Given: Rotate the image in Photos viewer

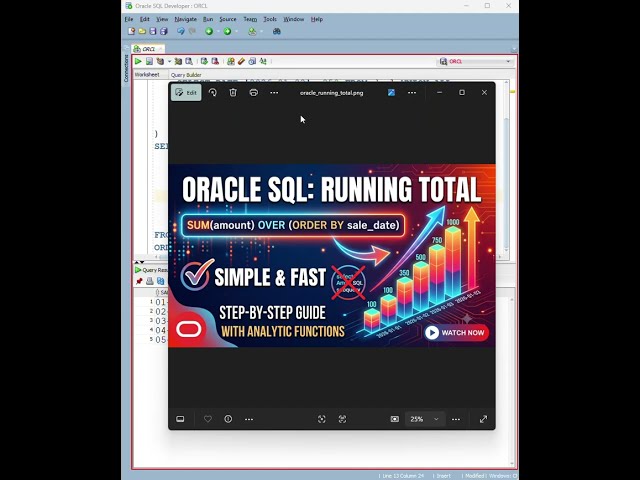Looking at the screenshot, I should coord(213,93).
